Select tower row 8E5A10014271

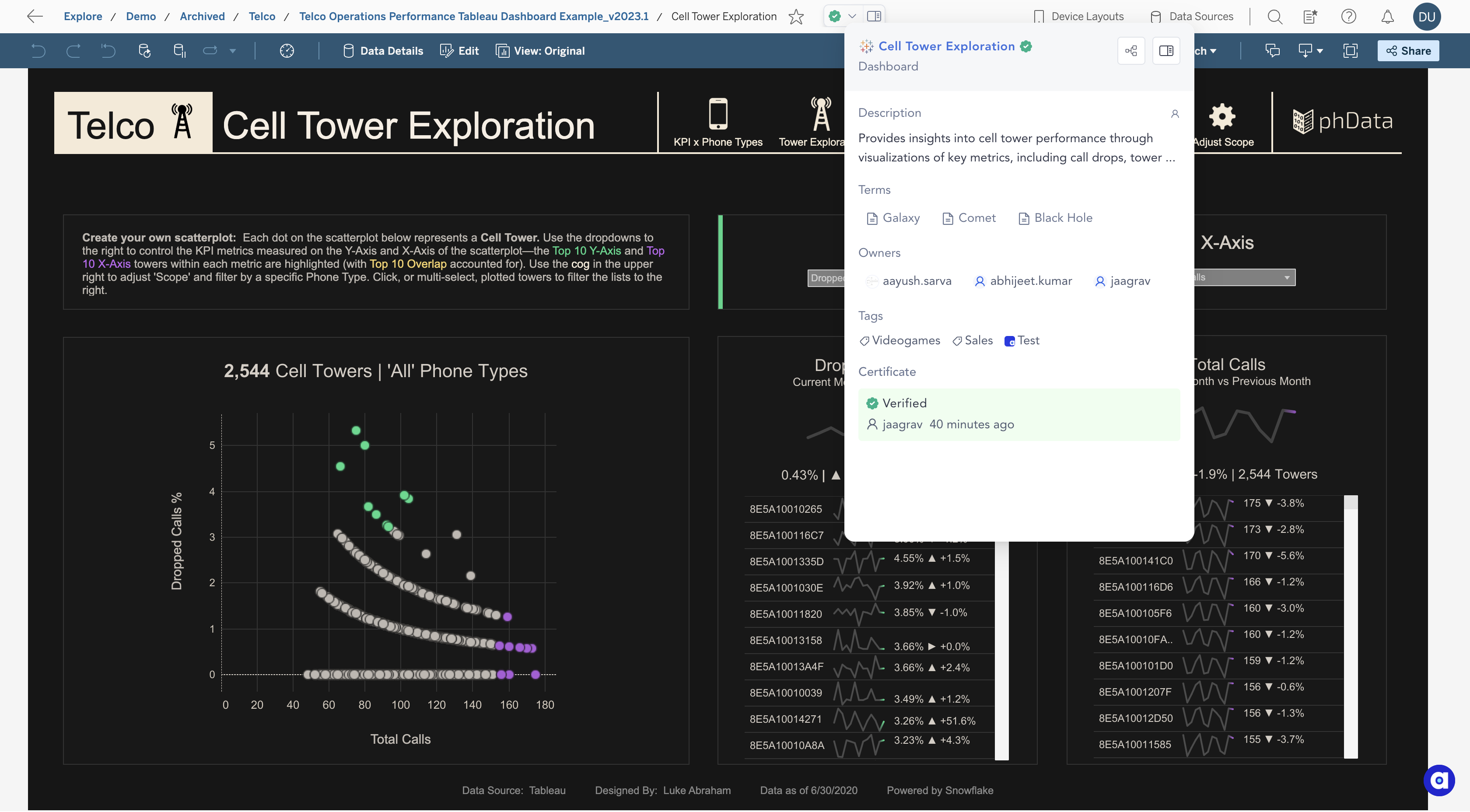click(x=869, y=719)
